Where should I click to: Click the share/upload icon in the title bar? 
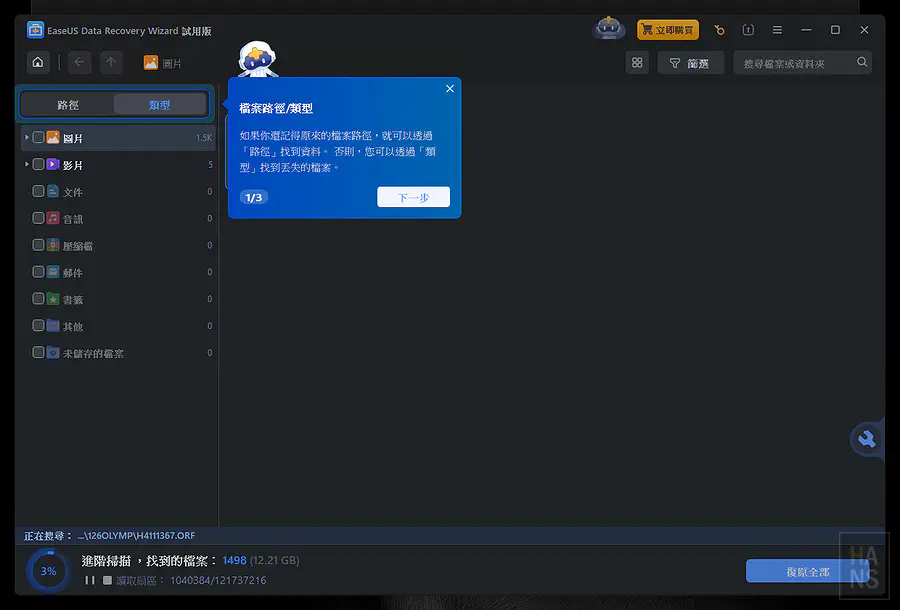[x=748, y=30]
